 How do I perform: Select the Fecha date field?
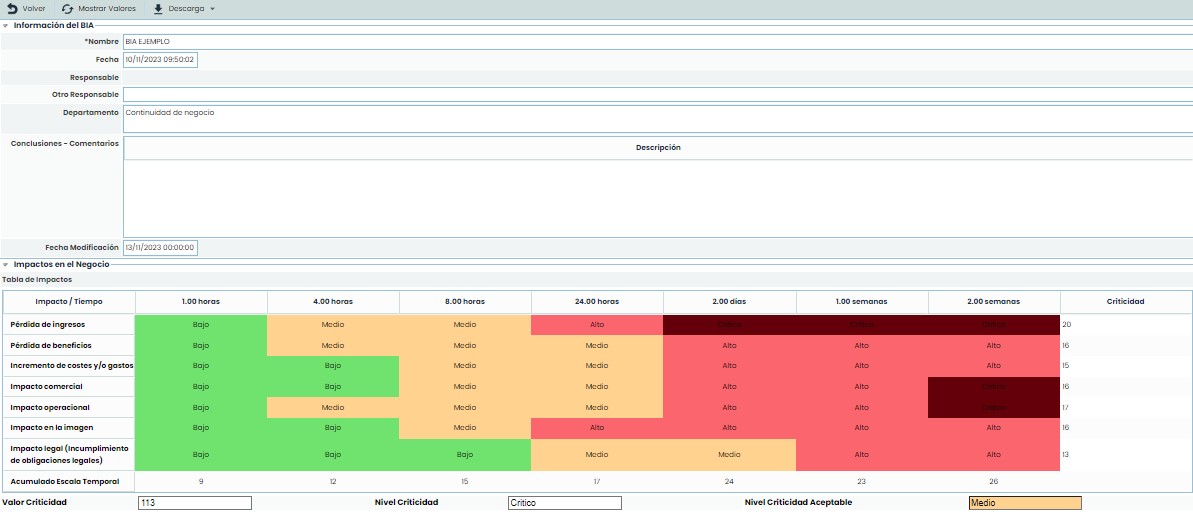click(x=160, y=60)
